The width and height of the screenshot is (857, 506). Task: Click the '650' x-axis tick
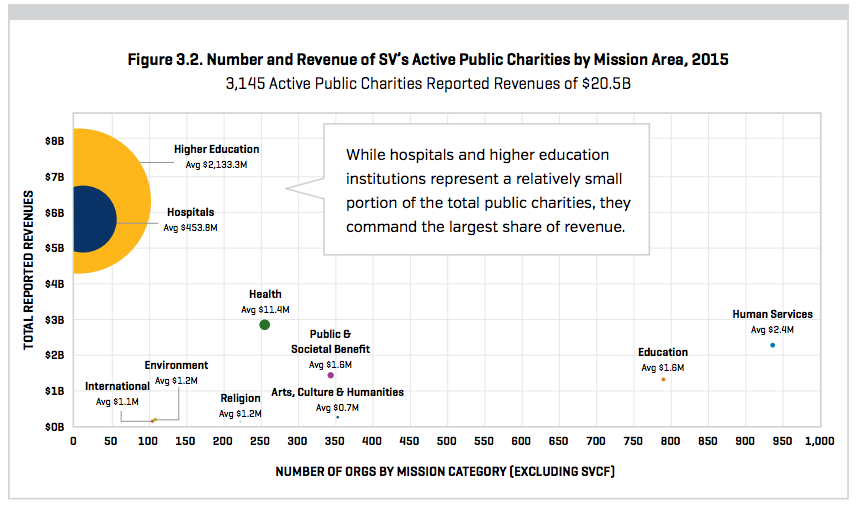[x=558, y=441]
